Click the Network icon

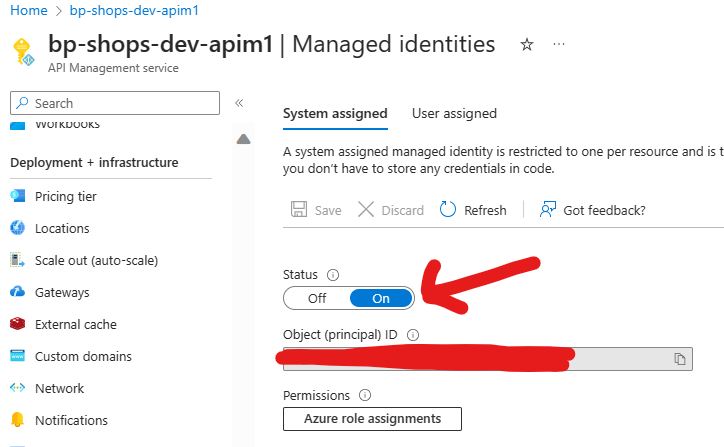point(18,388)
